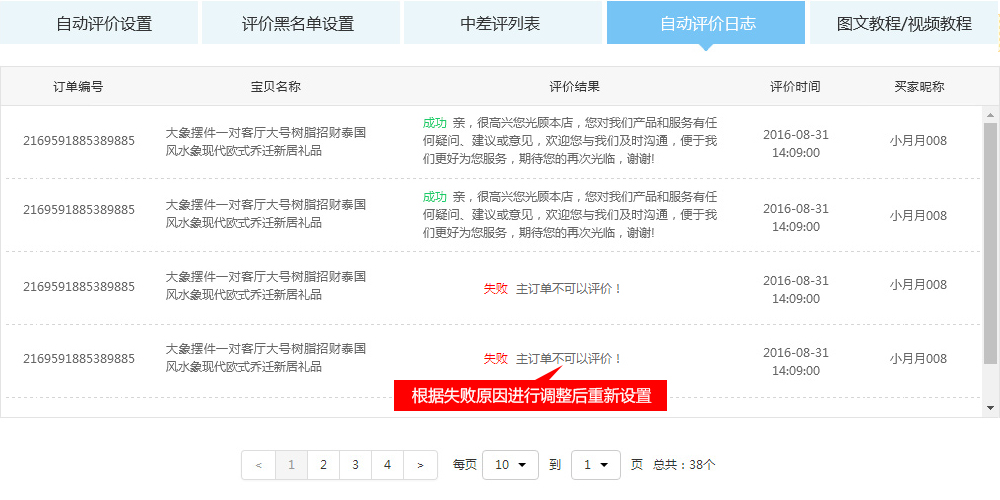Click fourth row message 主订单不可以评价！

(x=569, y=359)
